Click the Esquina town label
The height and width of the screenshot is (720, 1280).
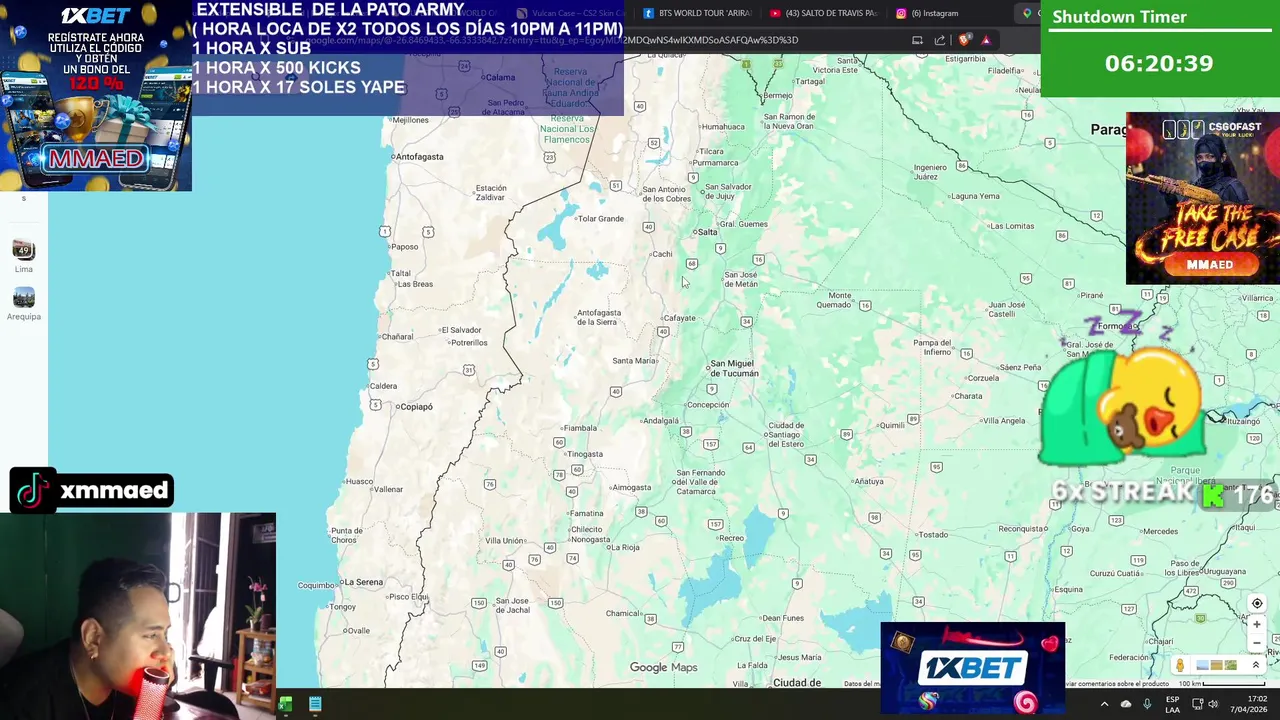1068,589
